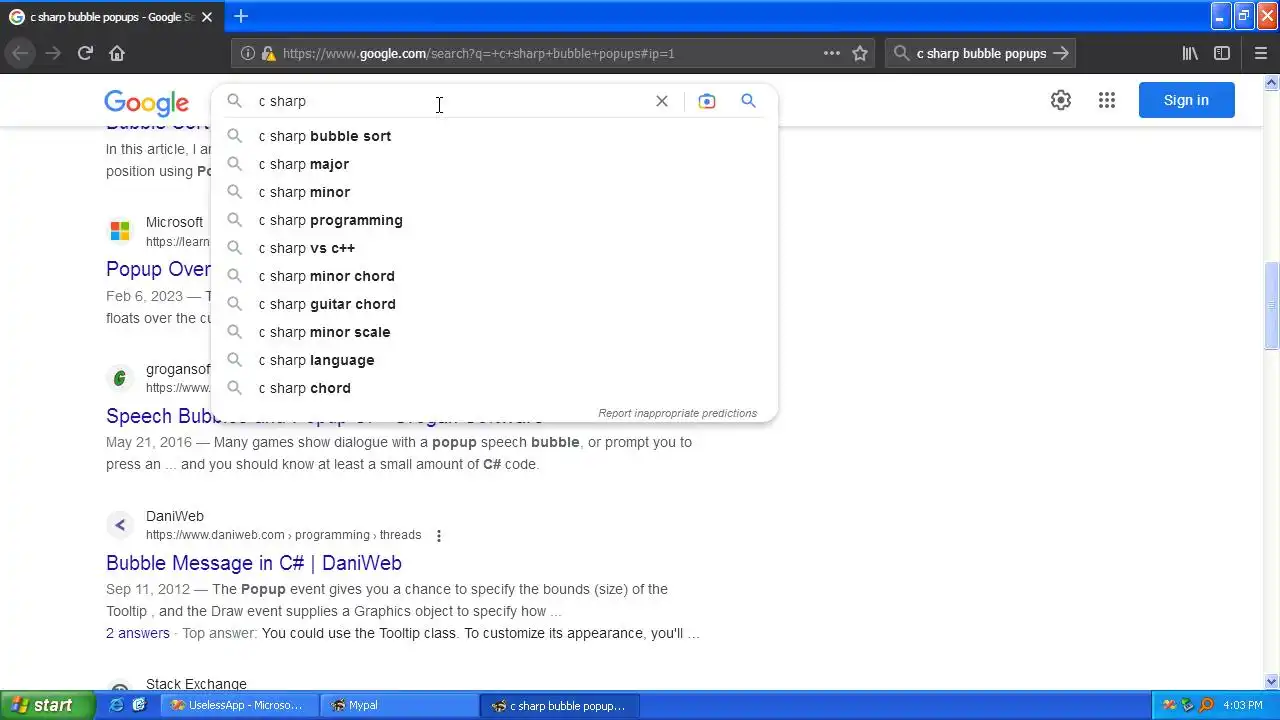Open the Library bookshelf icon

(x=1190, y=53)
